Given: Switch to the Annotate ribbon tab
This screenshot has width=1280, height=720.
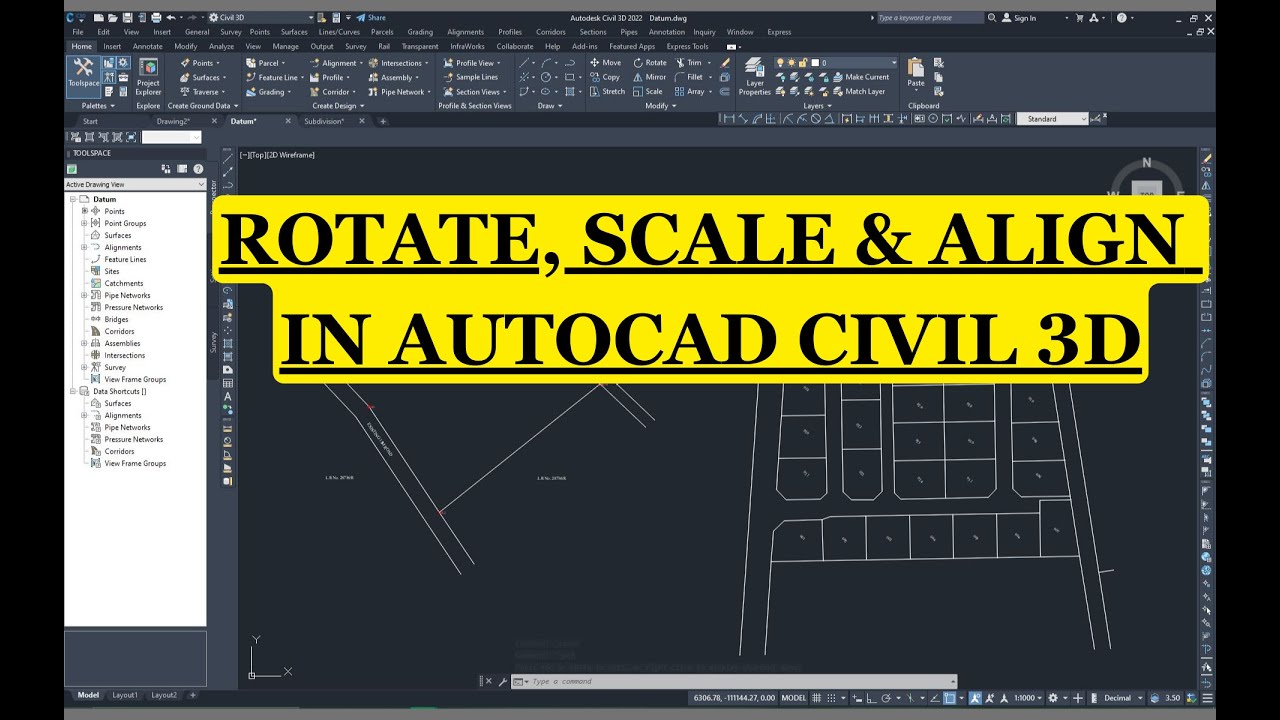Looking at the screenshot, I should click(x=147, y=46).
